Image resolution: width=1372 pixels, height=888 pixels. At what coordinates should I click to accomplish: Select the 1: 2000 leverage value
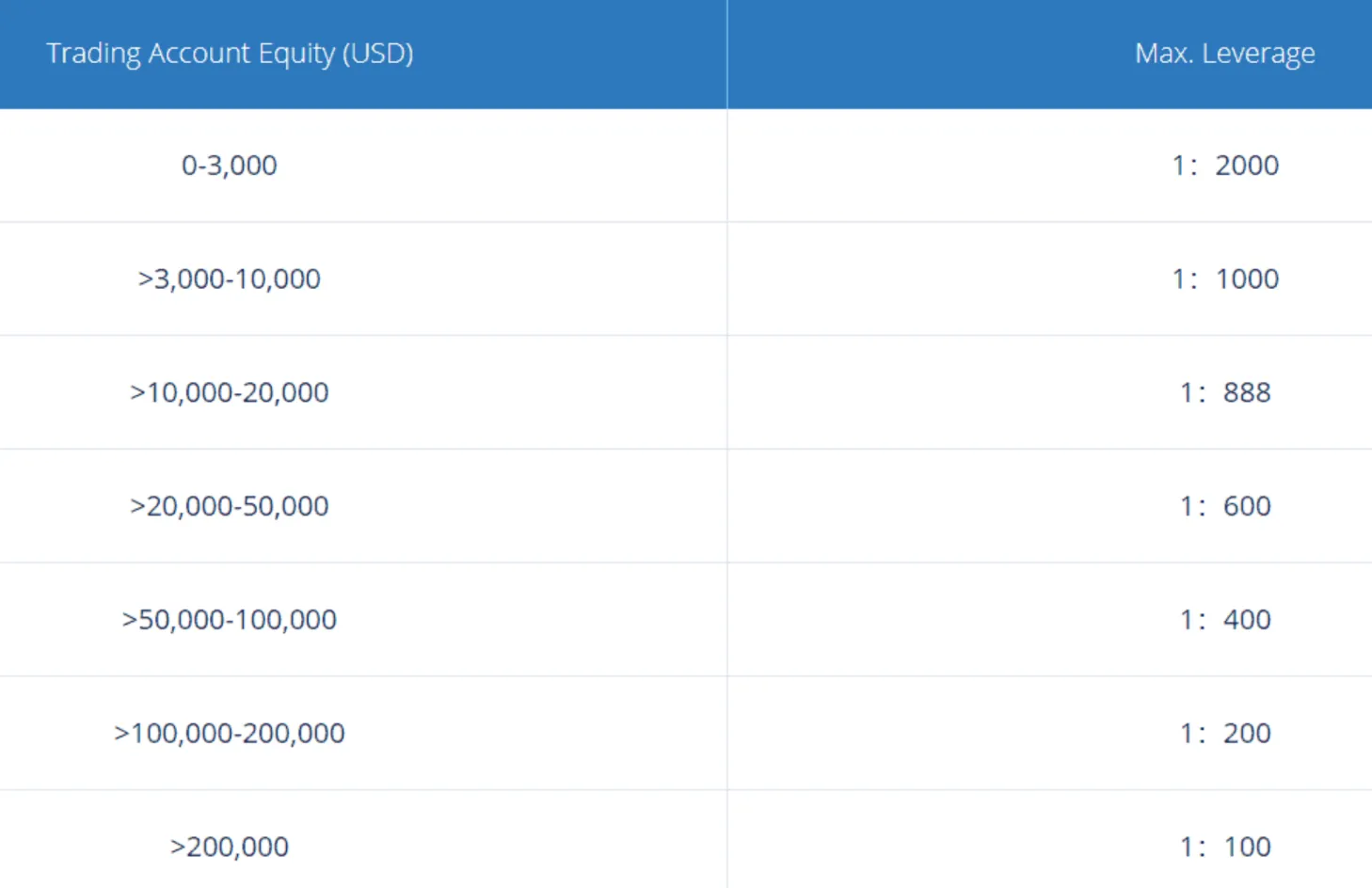[x=1225, y=166]
